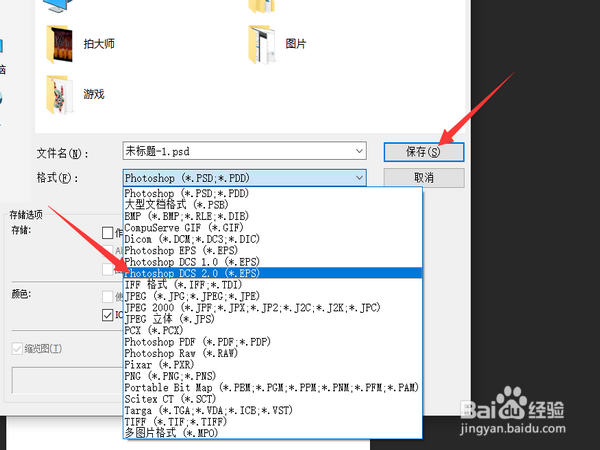Viewport: 600px width, 450px height.
Task: Collapse the 格式 format dropdown
Action: [359, 178]
